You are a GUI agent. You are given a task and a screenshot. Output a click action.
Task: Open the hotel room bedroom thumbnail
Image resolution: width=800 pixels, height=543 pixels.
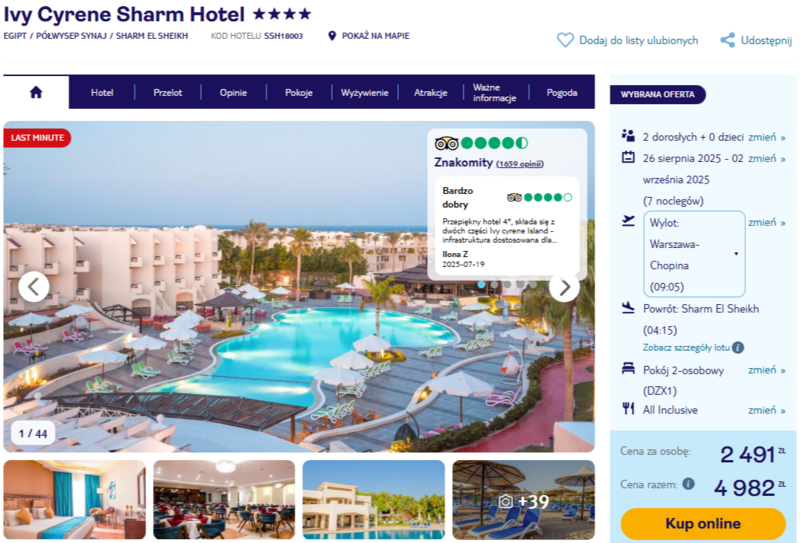point(74,500)
